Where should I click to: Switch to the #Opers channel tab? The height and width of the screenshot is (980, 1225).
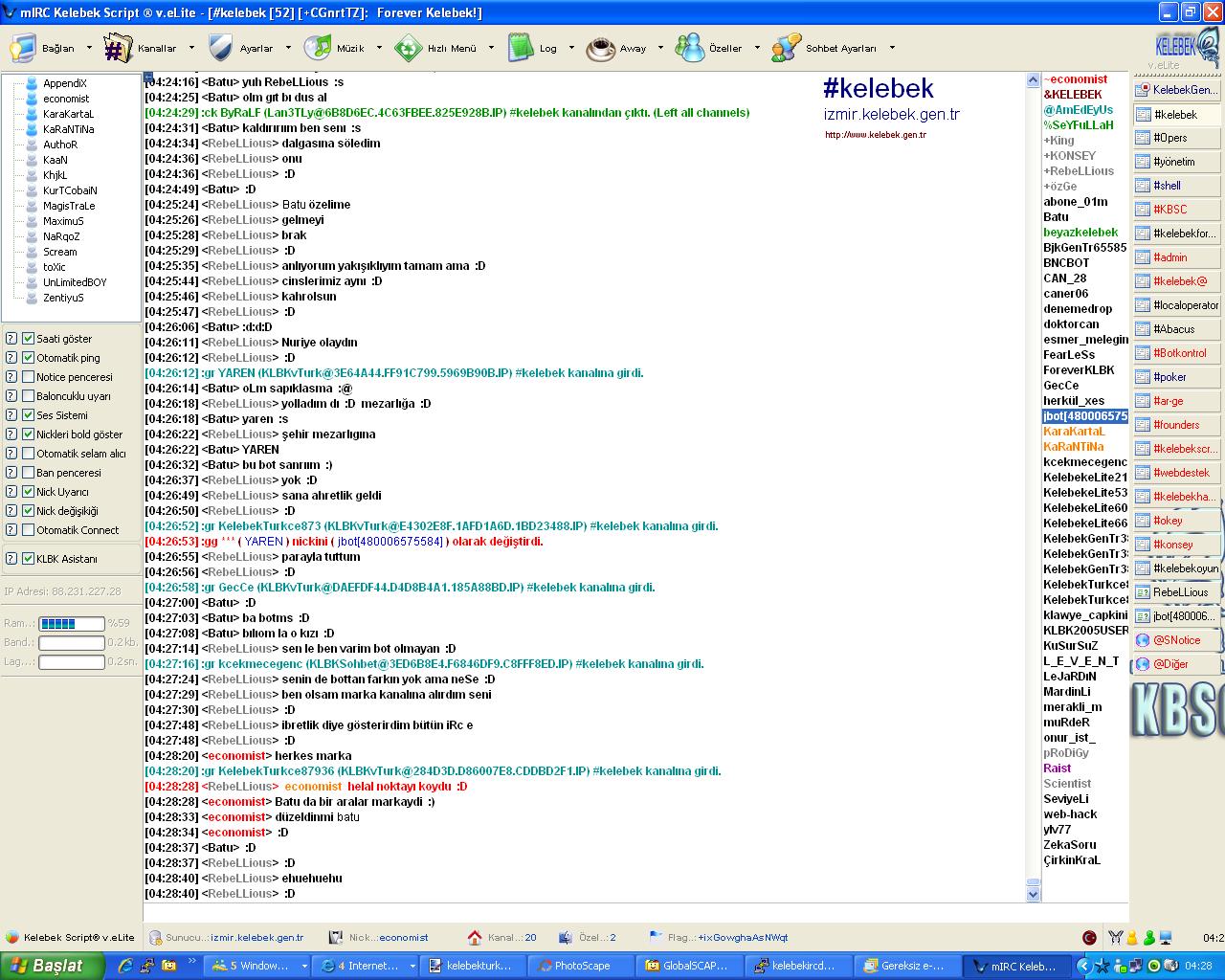click(1177, 138)
